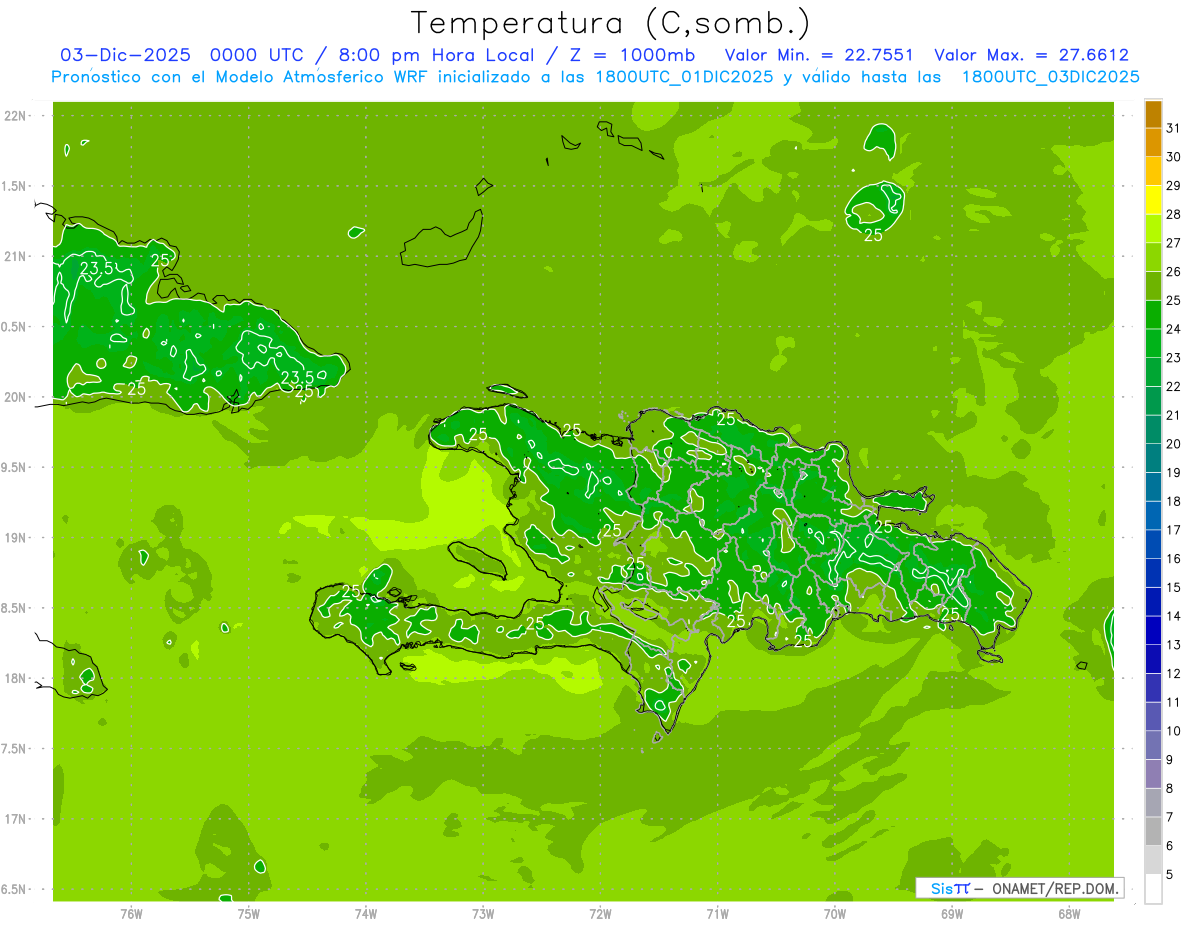
Task: Select the pressure level text "Z = 1000mb"
Action: 632,55
